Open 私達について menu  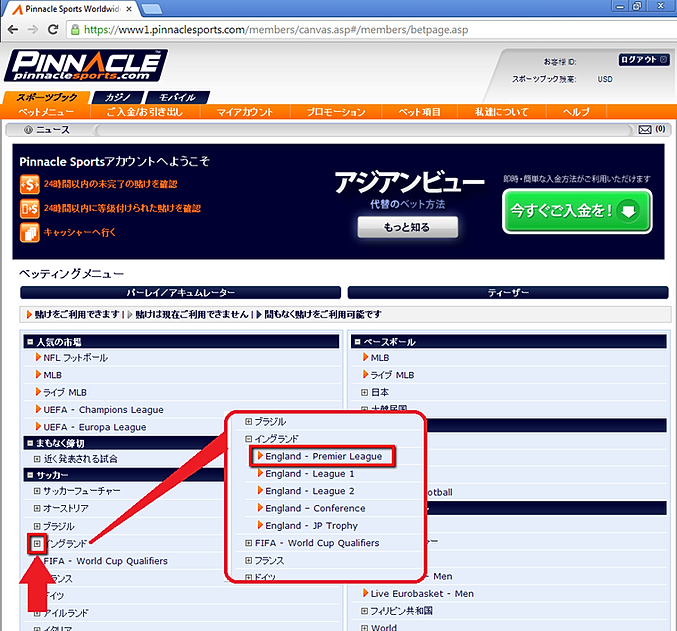501,112
